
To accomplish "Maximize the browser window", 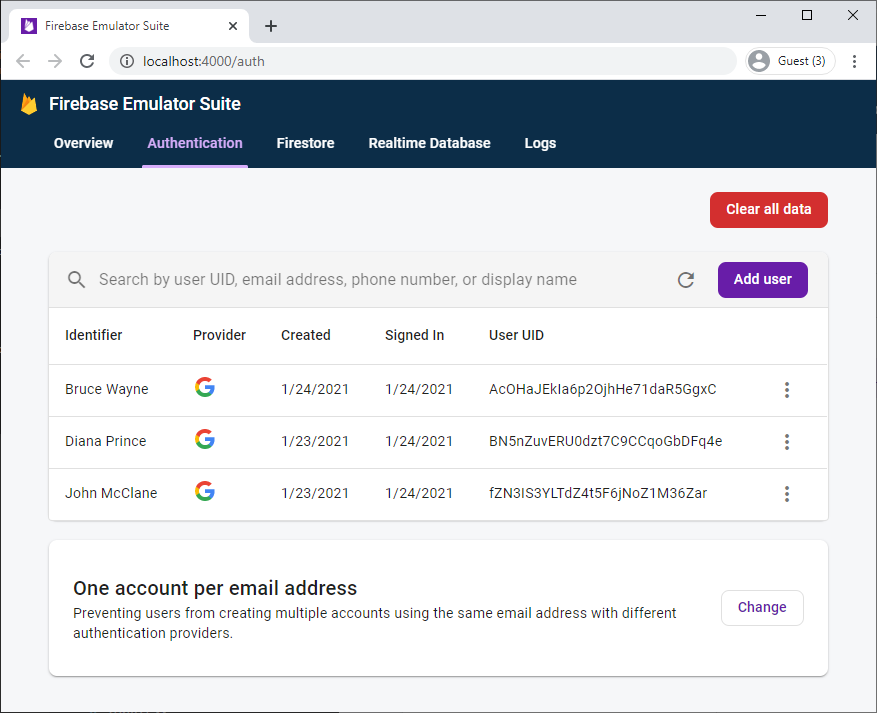I will click(x=807, y=15).
